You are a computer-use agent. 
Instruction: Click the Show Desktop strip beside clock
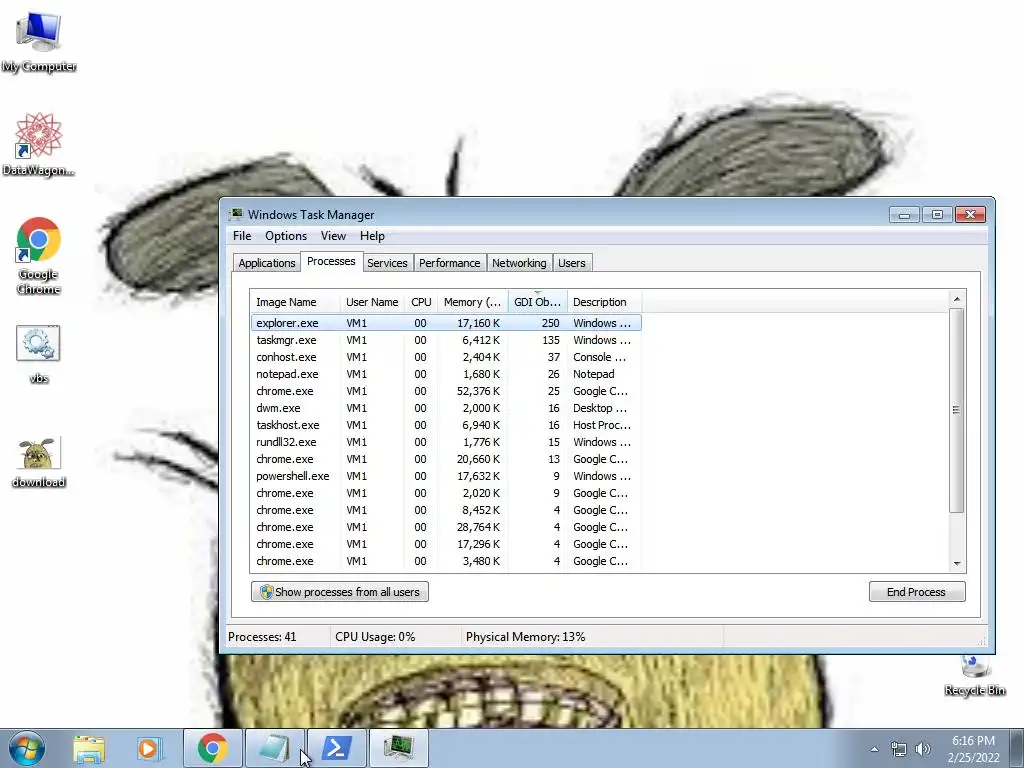pos(1018,748)
